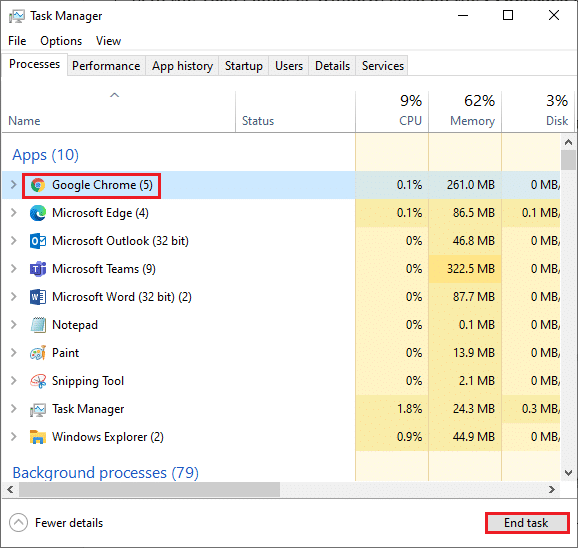Sort by the Status column header
The image size is (578, 548).
pos(295,112)
